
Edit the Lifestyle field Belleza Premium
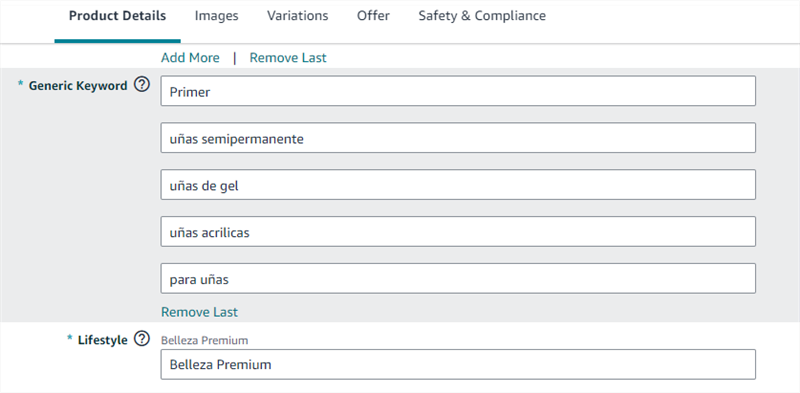(458, 364)
